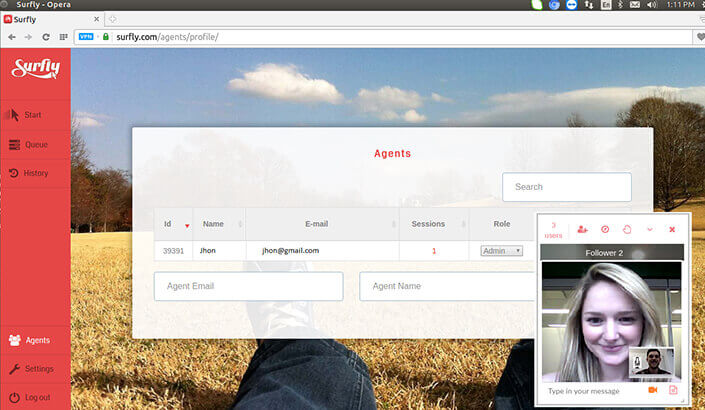Open the TeamViewer tray icon
The height and width of the screenshot is (410, 705).
tap(571, 5)
